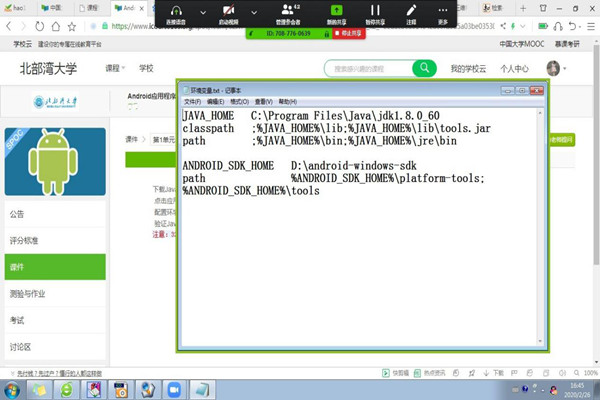This screenshot has height=400, width=600.
Task: Open Notepad 帮助(H) menu
Action: point(287,102)
